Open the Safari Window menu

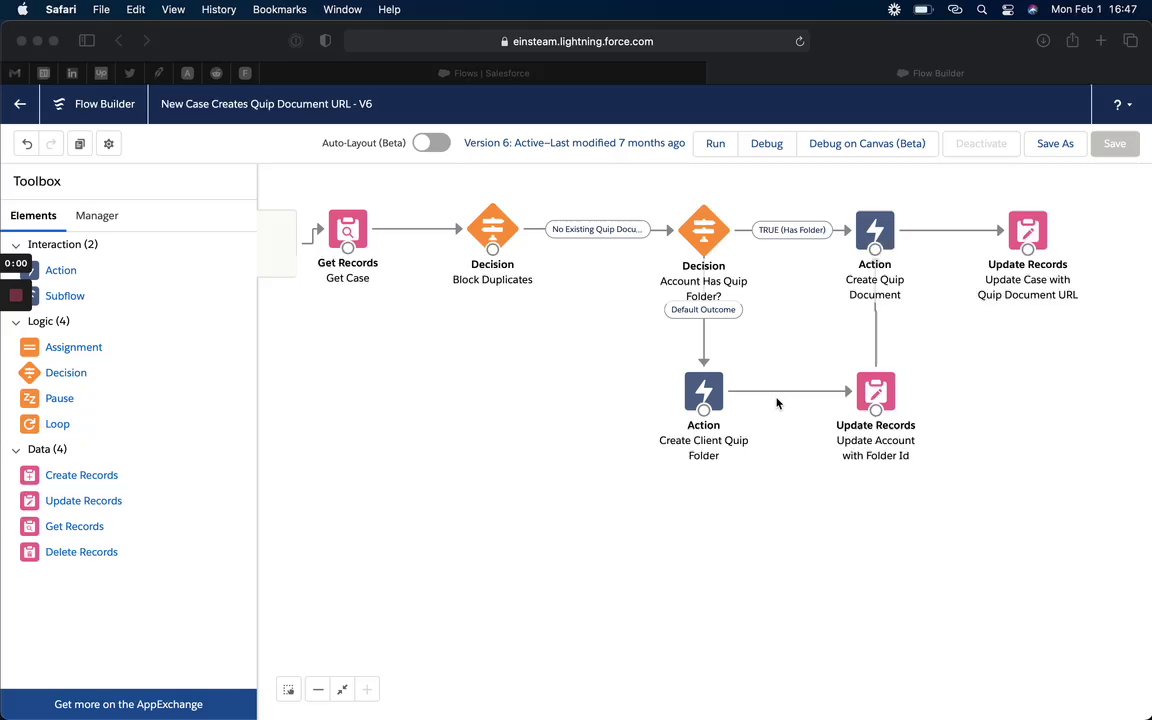point(342,10)
